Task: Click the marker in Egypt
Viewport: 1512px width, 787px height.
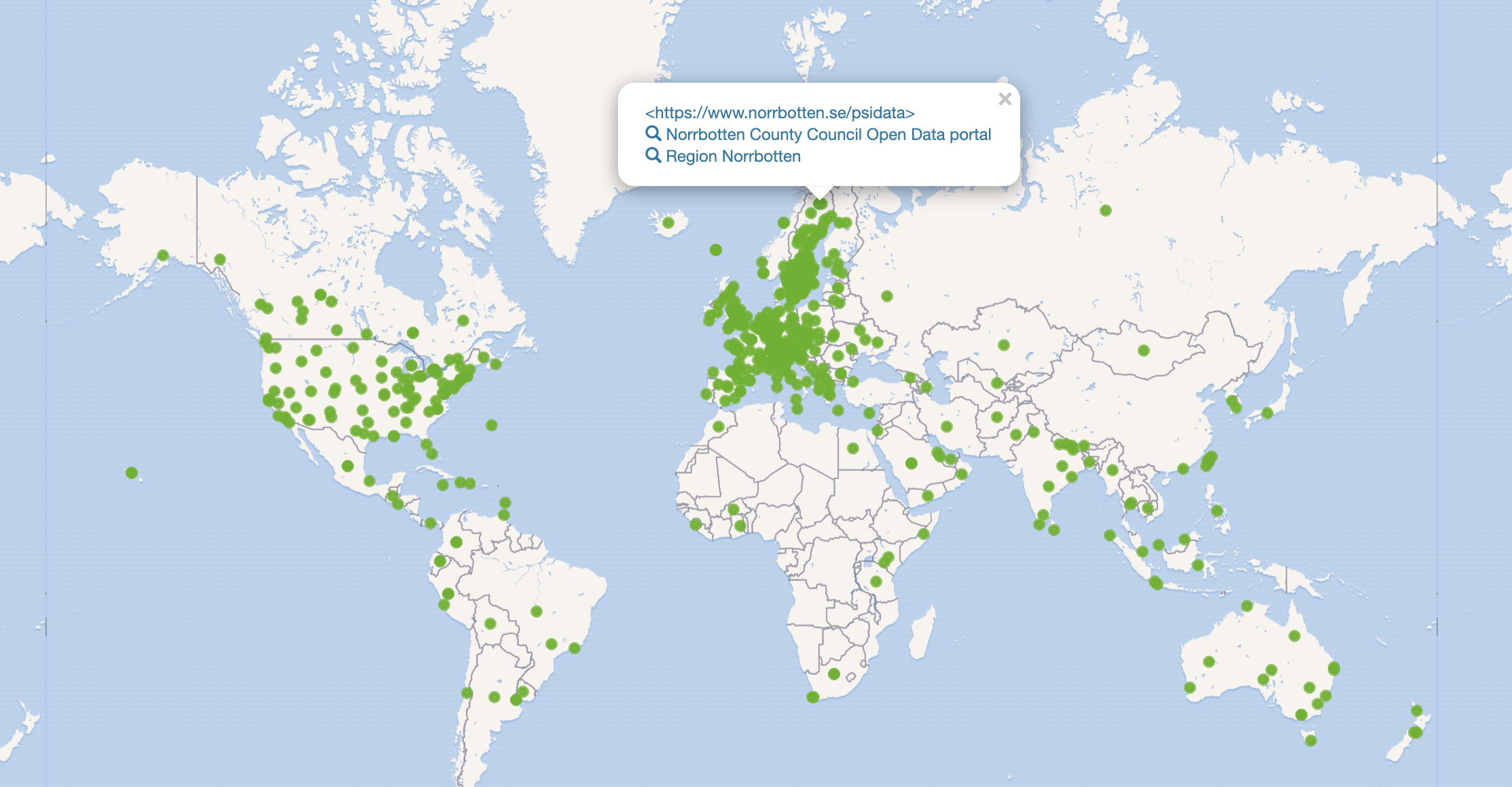Action: coord(853,449)
